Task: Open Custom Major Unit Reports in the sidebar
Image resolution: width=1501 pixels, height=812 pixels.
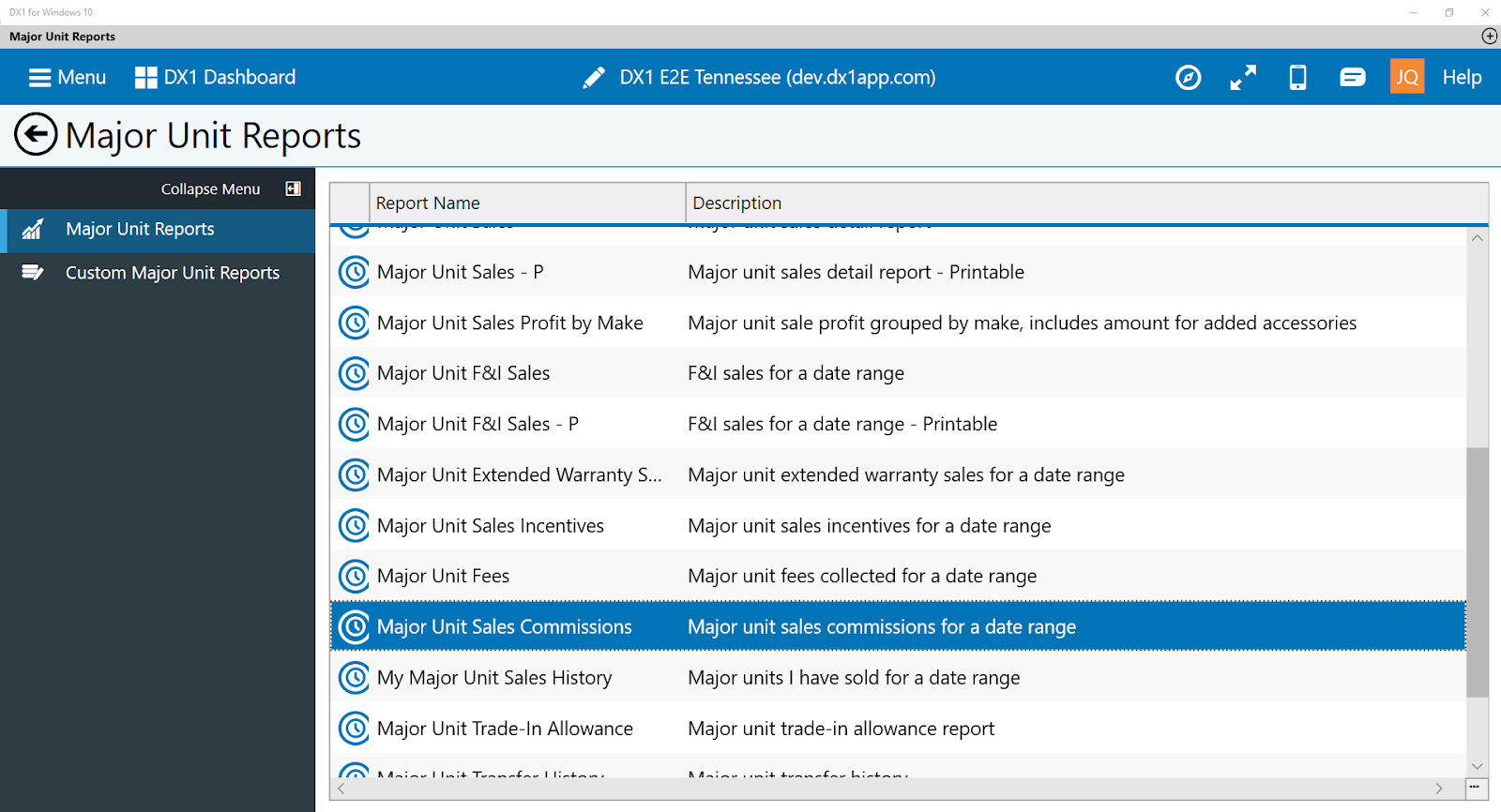Action: [158, 273]
